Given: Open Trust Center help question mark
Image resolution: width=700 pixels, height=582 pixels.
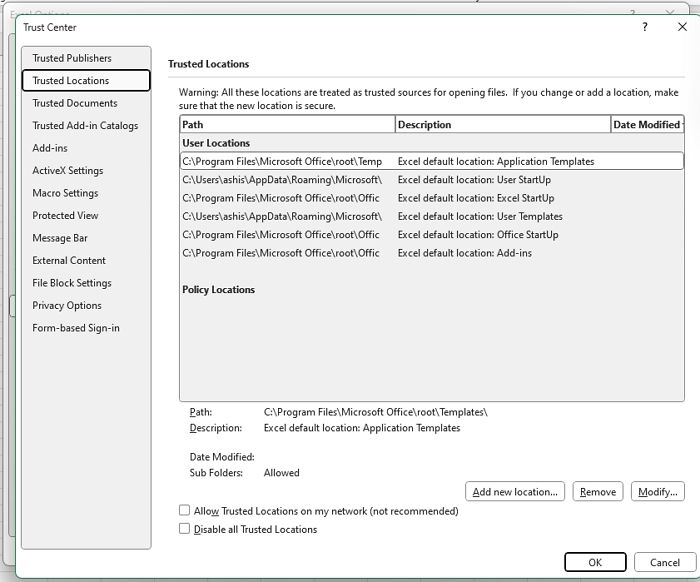Looking at the screenshot, I should [645, 27].
